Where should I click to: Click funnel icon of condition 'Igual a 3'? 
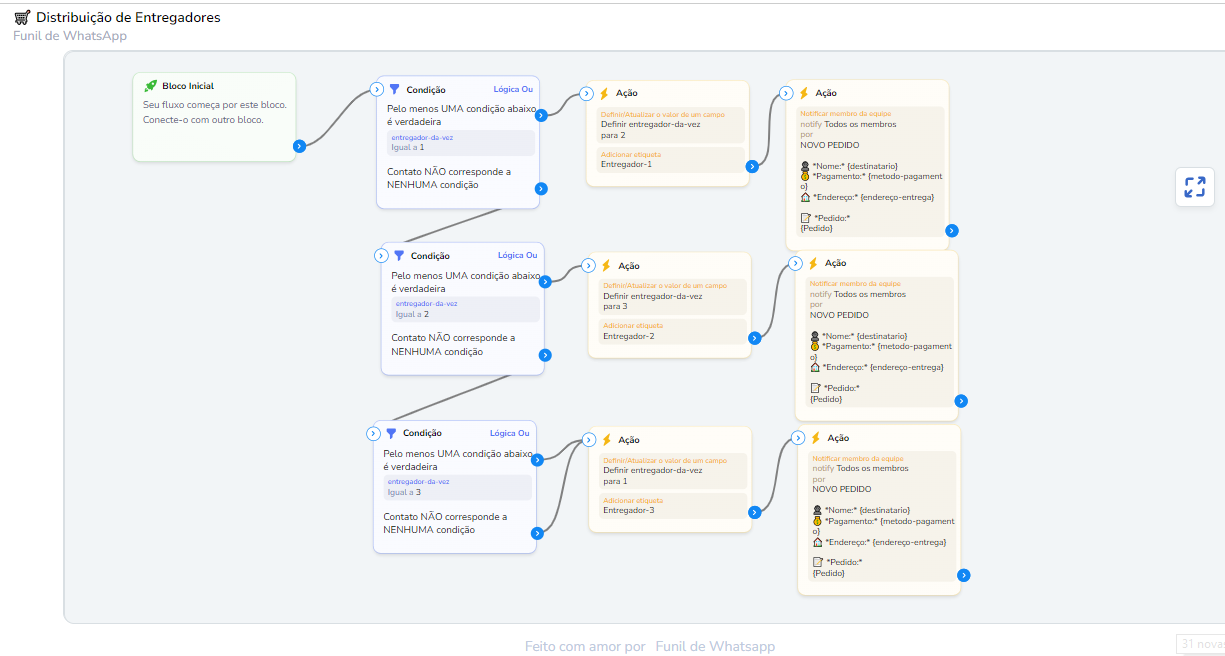click(x=392, y=433)
